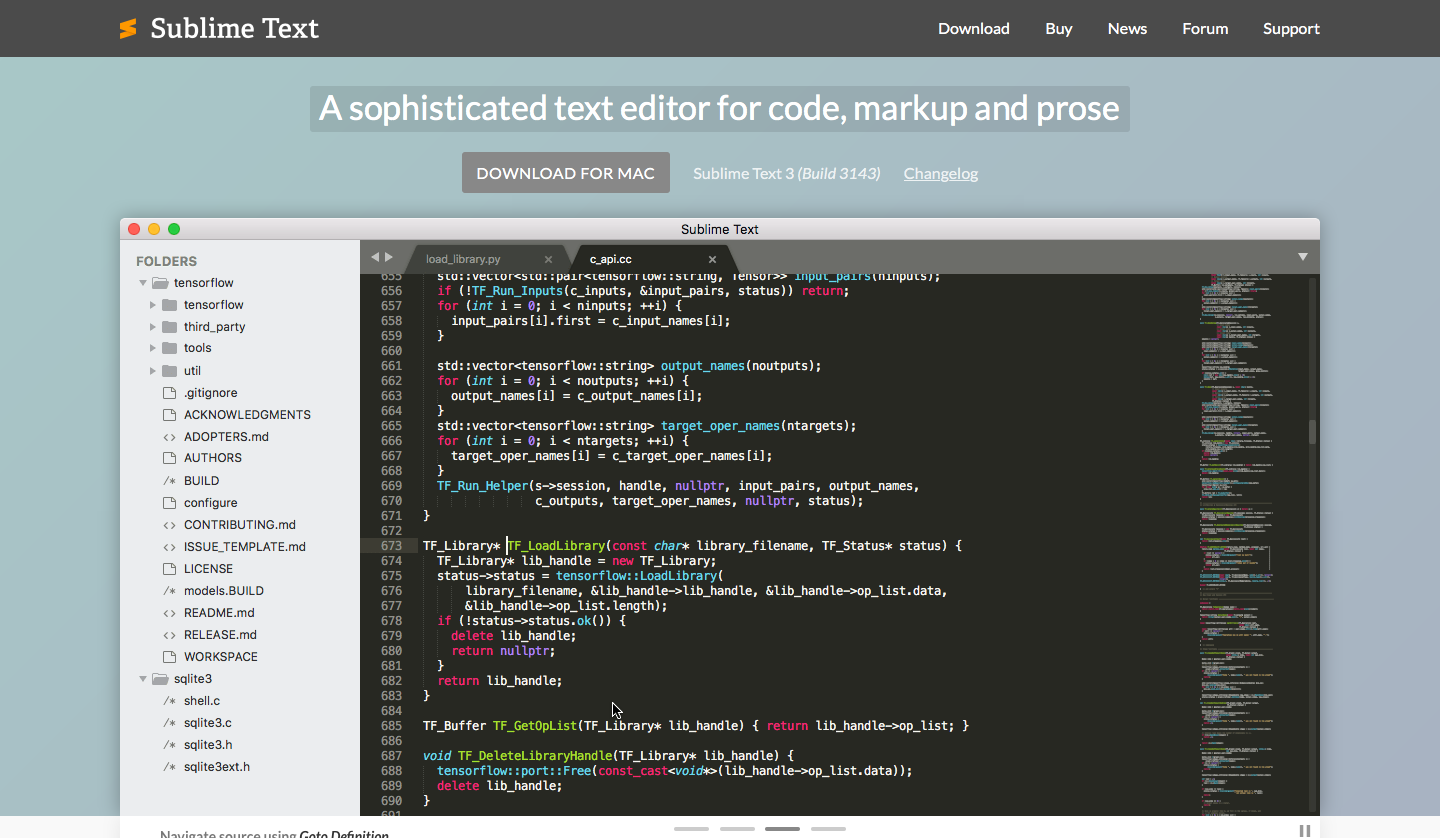This screenshot has width=1440, height=838.
Task: Switch to the load_library.py tab
Action: pyautogui.click(x=463, y=259)
